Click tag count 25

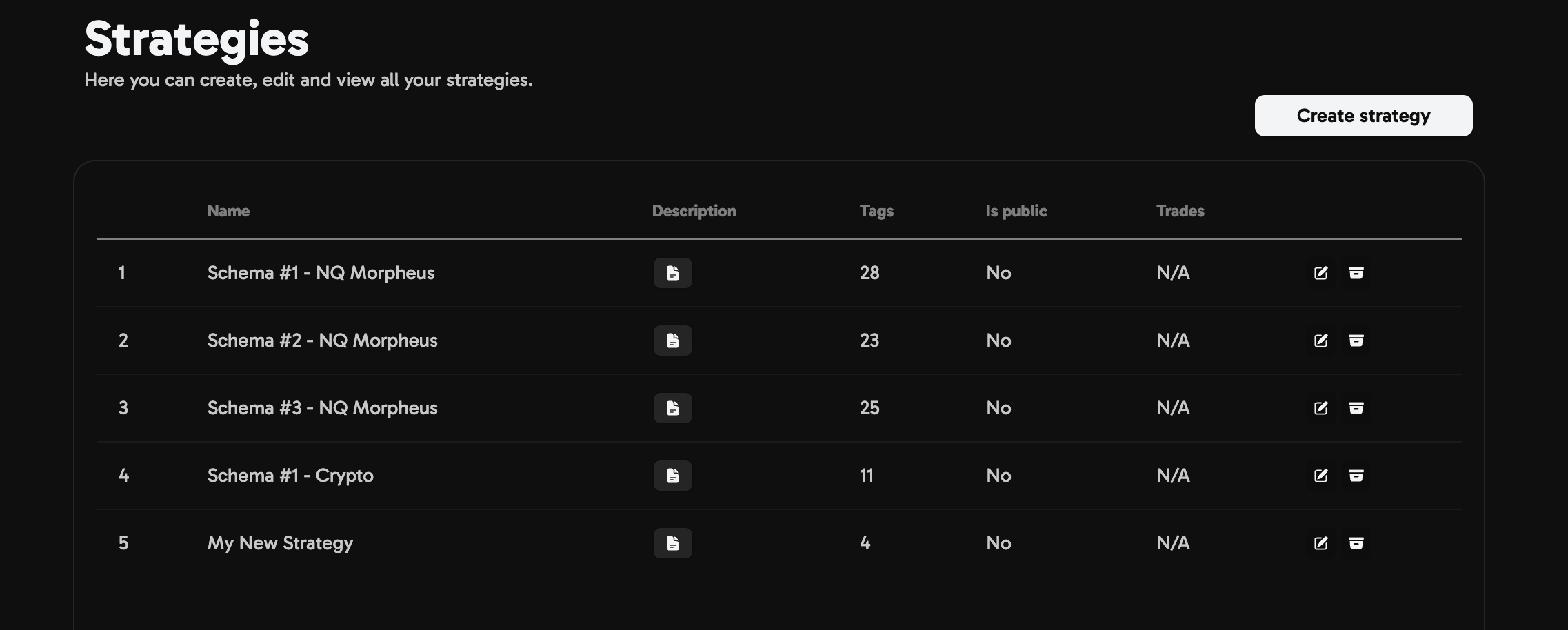870,408
